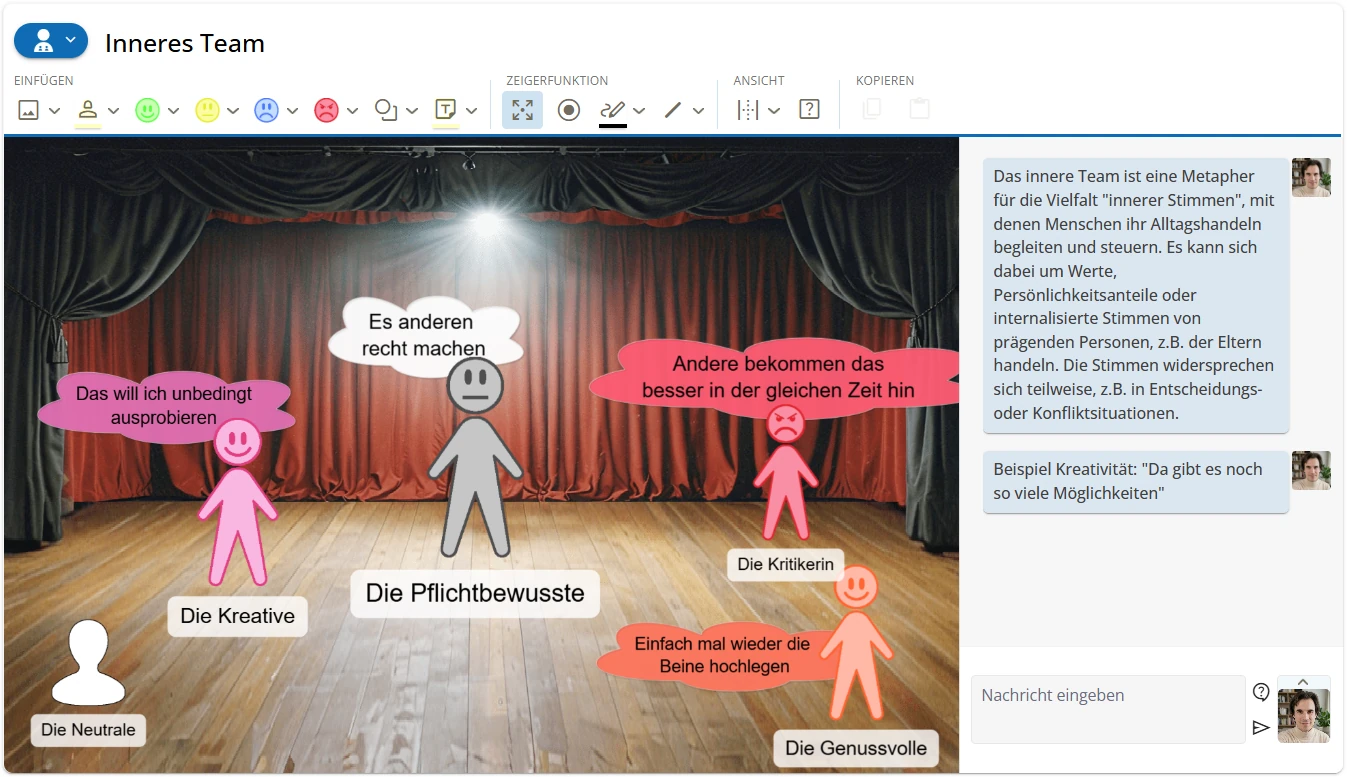The image size is (1347, 777).
Task: Expand the avatar panel above photo
Action: pos(1303,682)
